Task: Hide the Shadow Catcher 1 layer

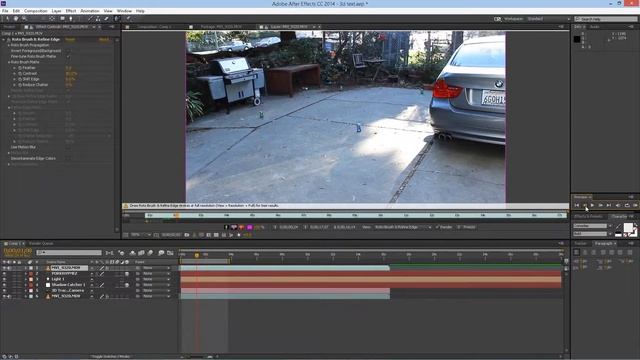Action: point(4,285)
